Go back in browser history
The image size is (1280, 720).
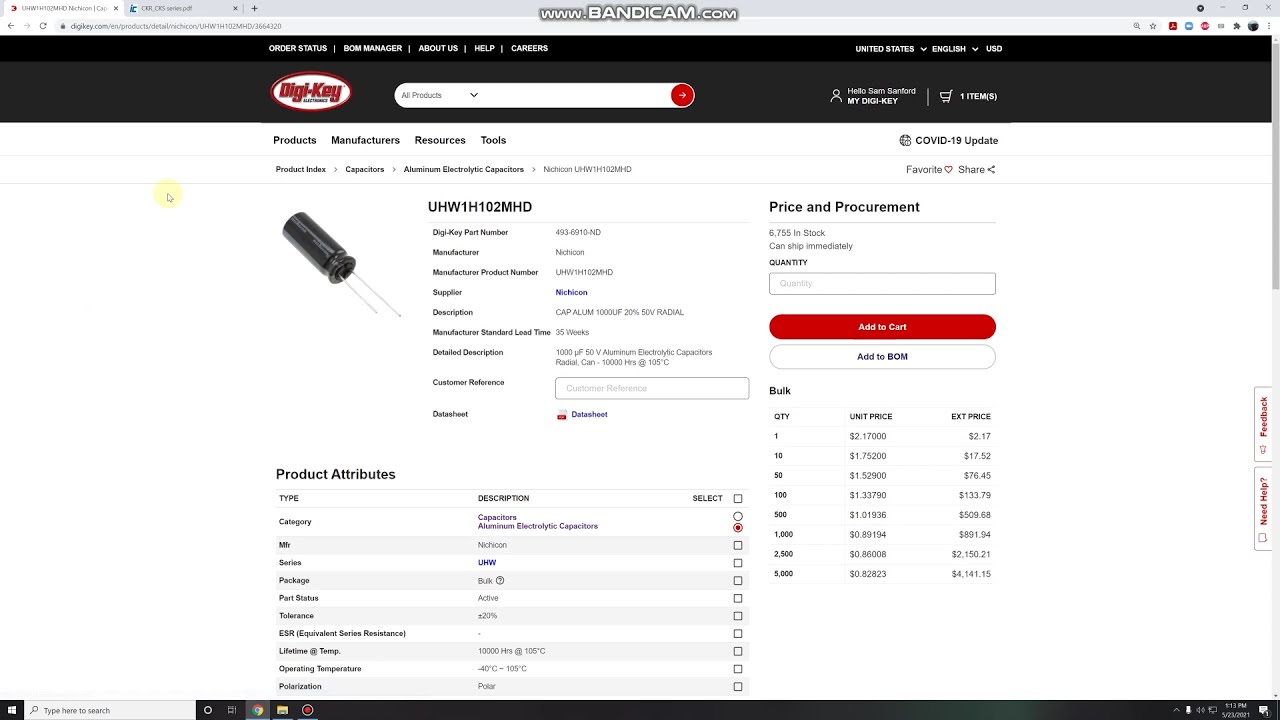pyautogui.click(x=11, y=26)
